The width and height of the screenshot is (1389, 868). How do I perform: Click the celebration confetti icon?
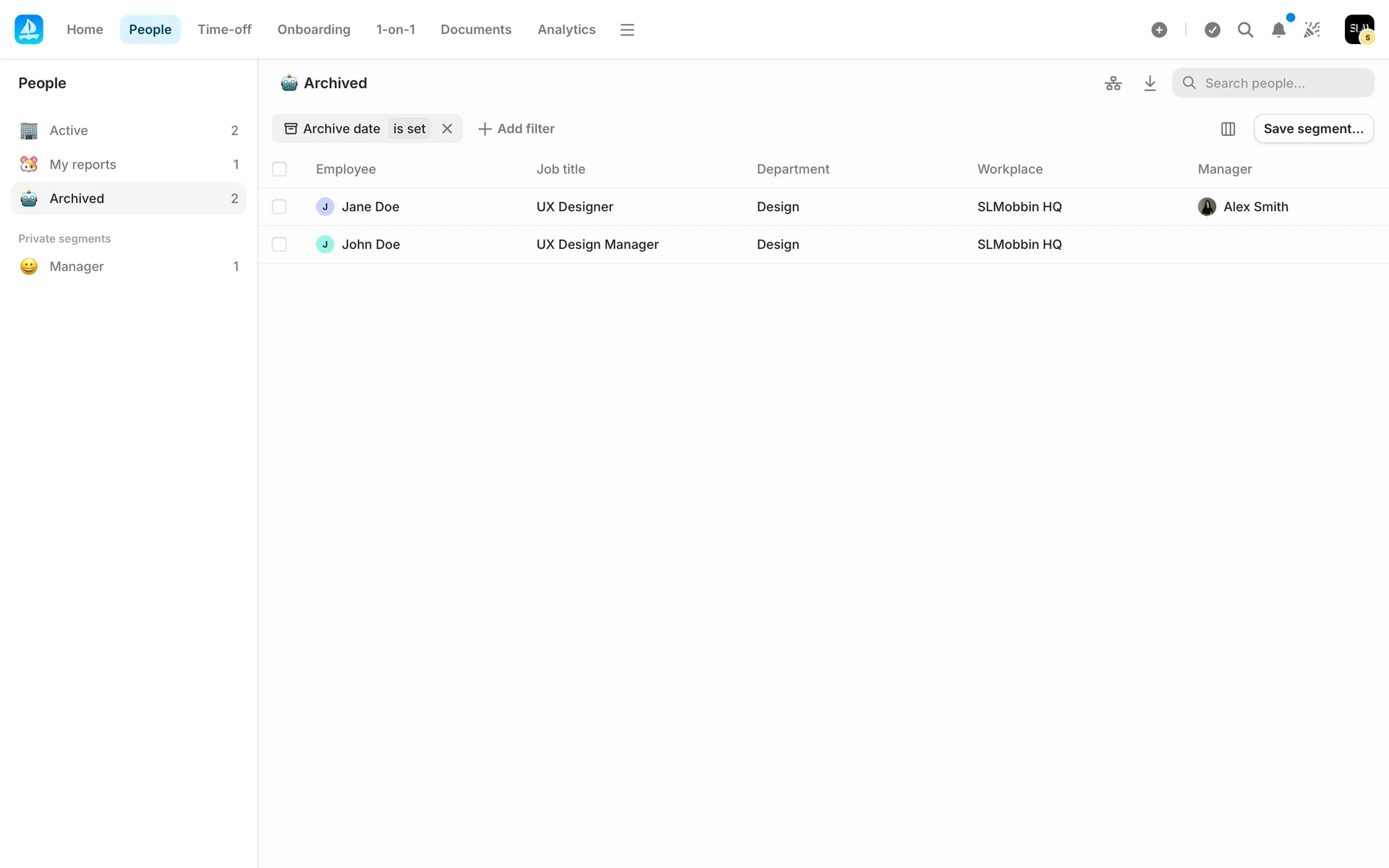[x=1312, y=30]
